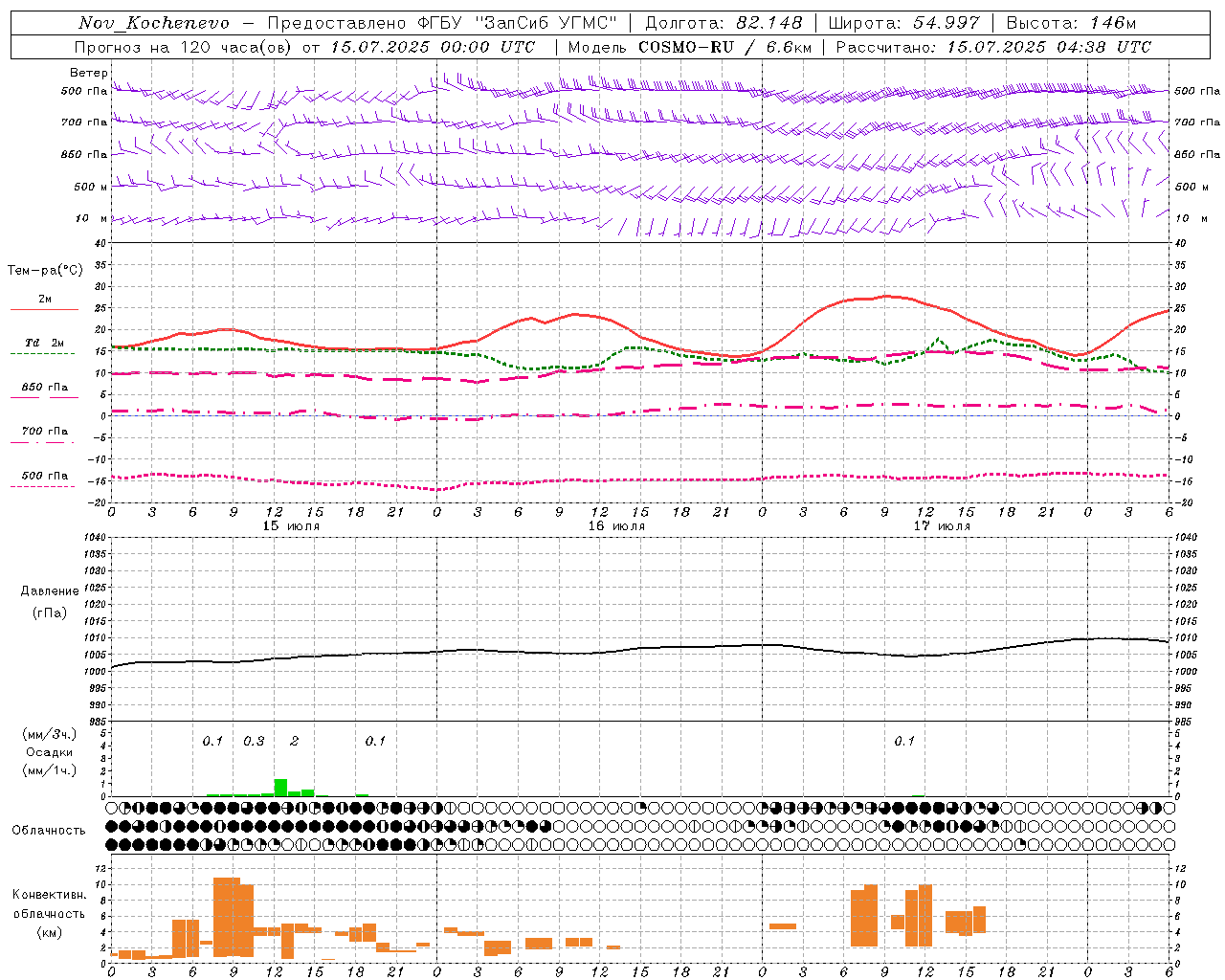This screenshot has height=980, width=1225.
Task: Click the red 2м temperature legend entry
Action: (45, 303)
